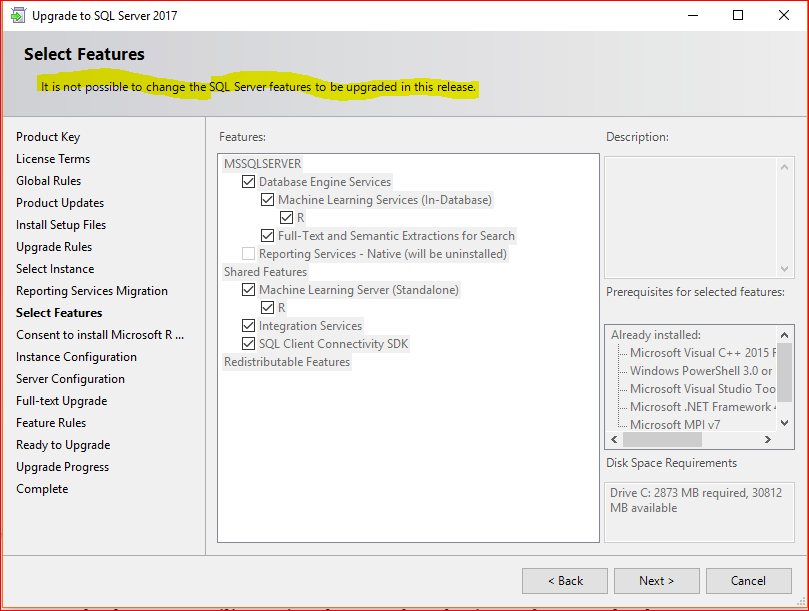809x611 pixels.
Task: Toggle R checkbox under Machine Learning Server
Action: point(267,308)
